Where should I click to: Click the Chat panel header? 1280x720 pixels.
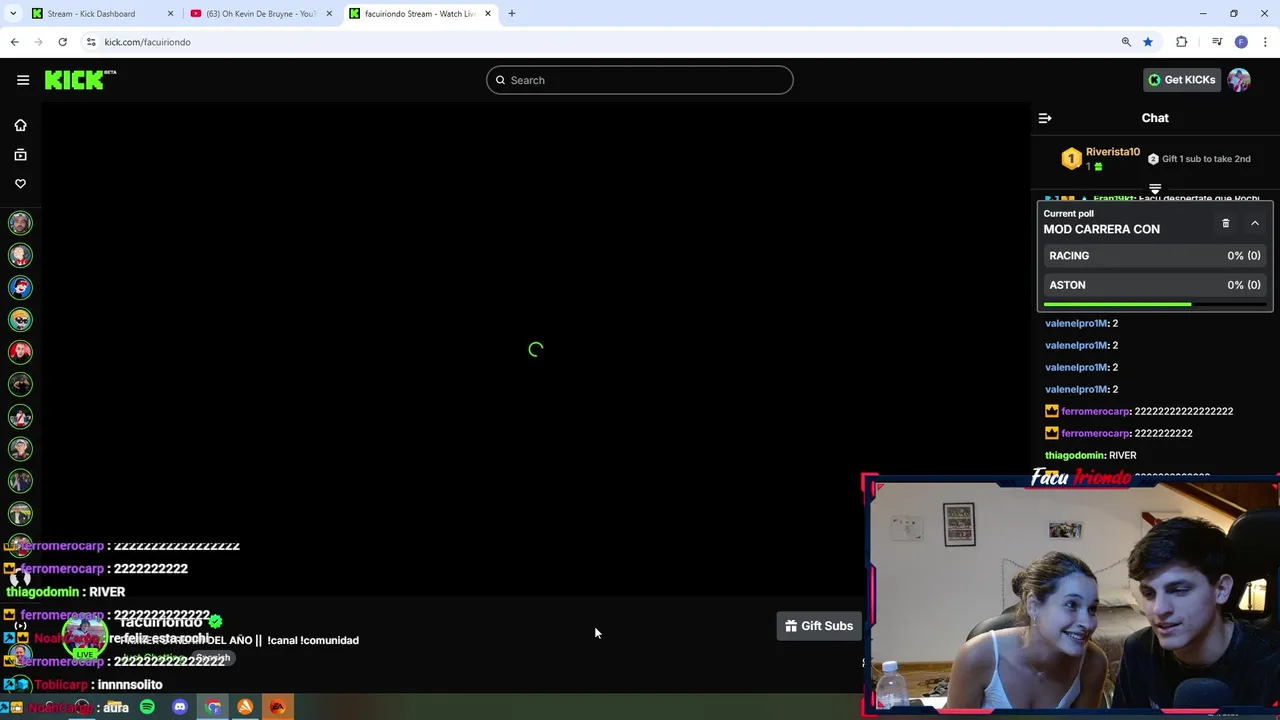pyautogui.click(x=1155, y=118)
